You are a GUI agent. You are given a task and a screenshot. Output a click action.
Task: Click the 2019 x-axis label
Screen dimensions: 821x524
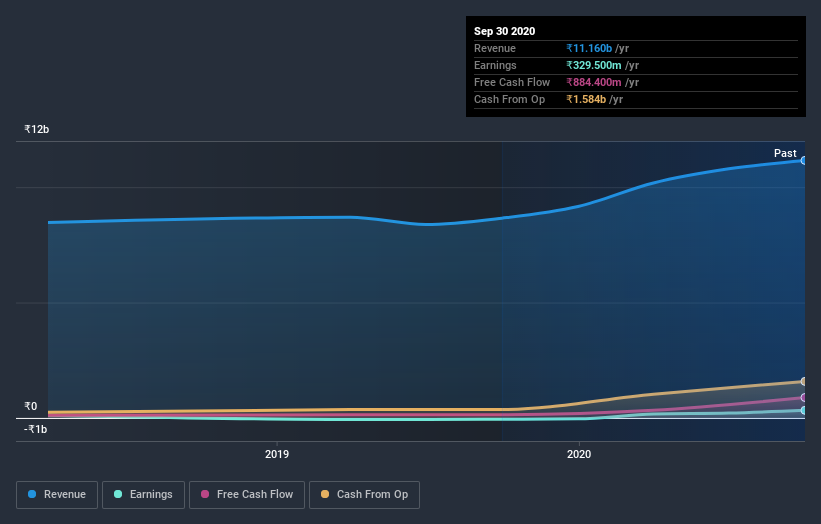(276, 454)
